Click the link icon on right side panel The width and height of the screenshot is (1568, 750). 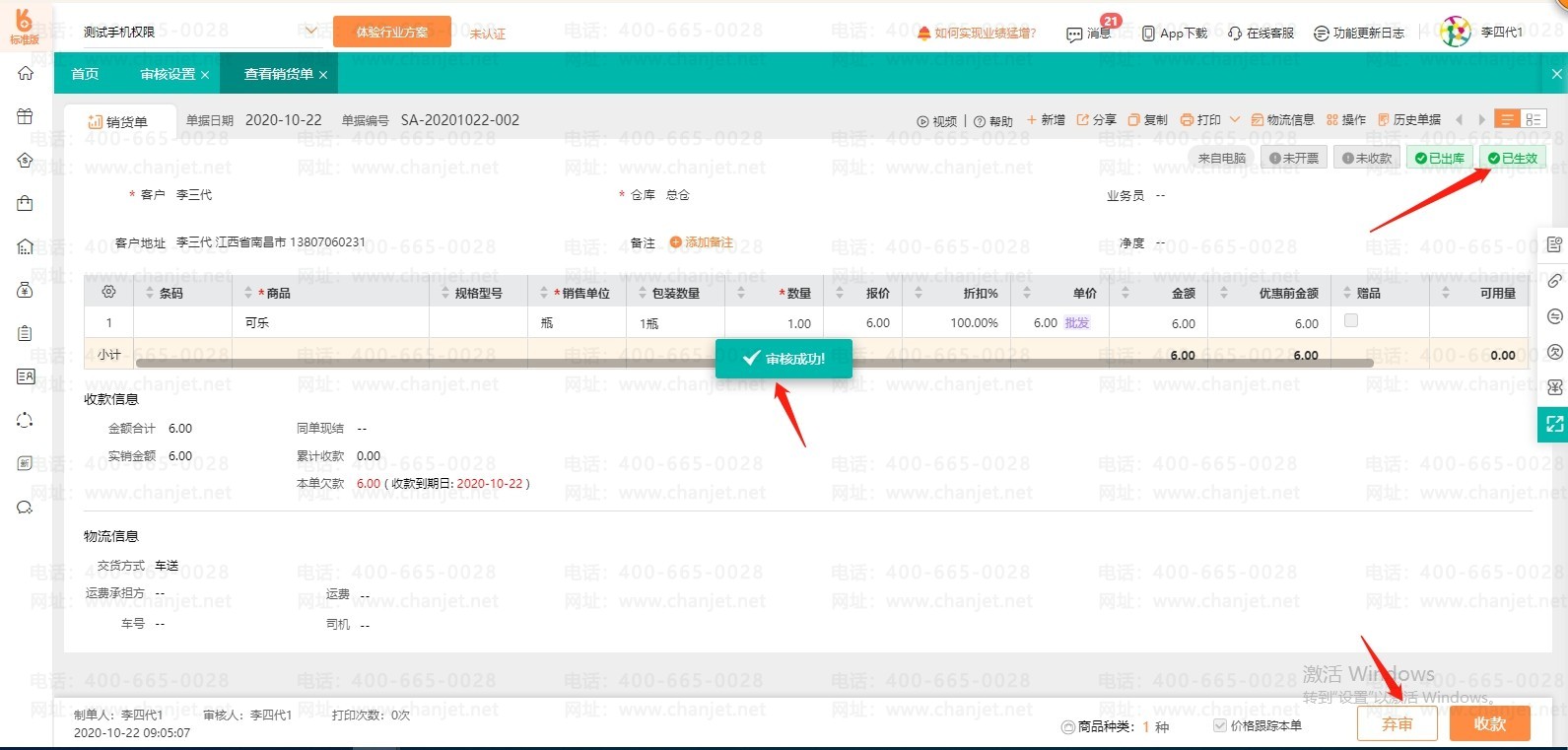click(x=1555, y=281)
